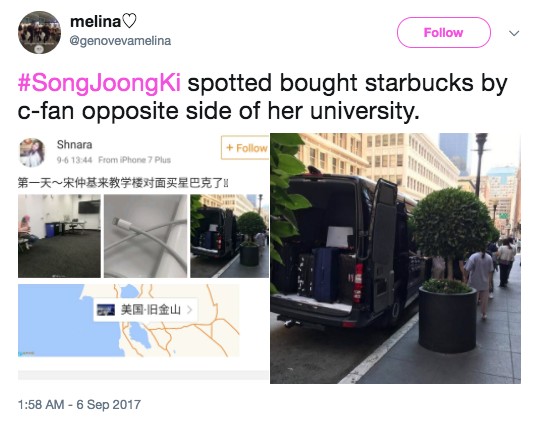Click the location thumbnail icon on map
The image size is (538, 423).
[x=106, y=310]
